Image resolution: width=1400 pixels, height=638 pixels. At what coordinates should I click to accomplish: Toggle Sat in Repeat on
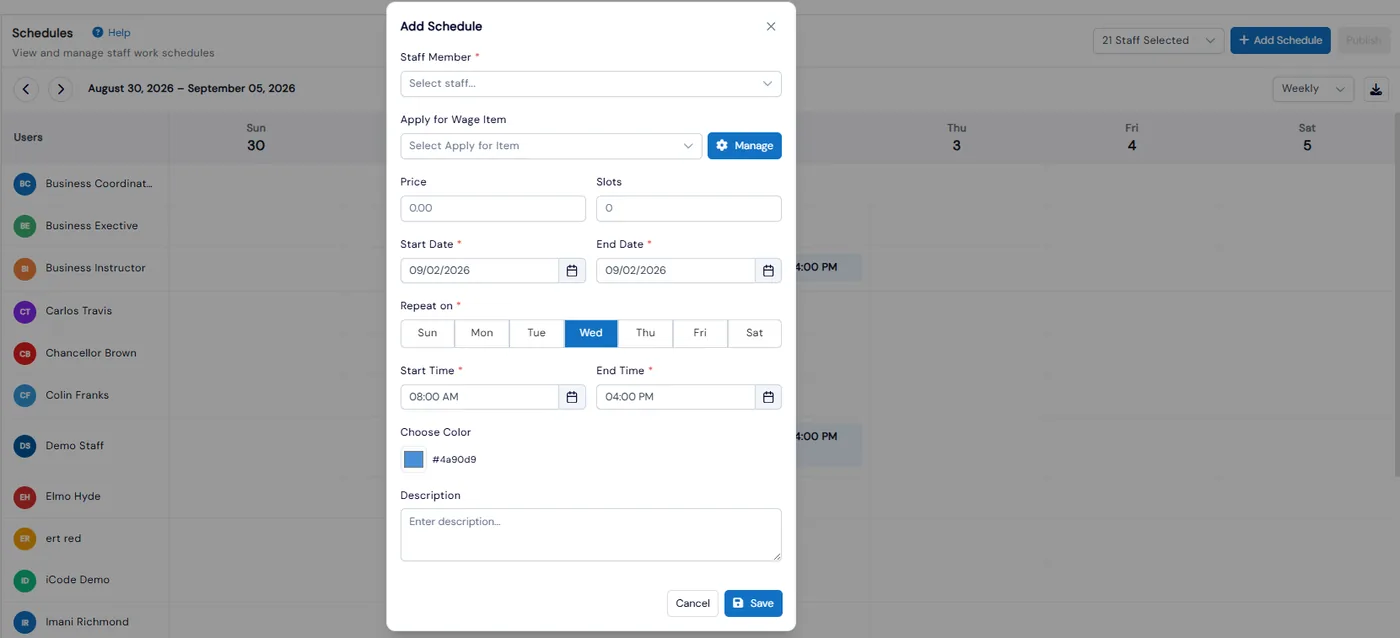click(x=755, y=333)
